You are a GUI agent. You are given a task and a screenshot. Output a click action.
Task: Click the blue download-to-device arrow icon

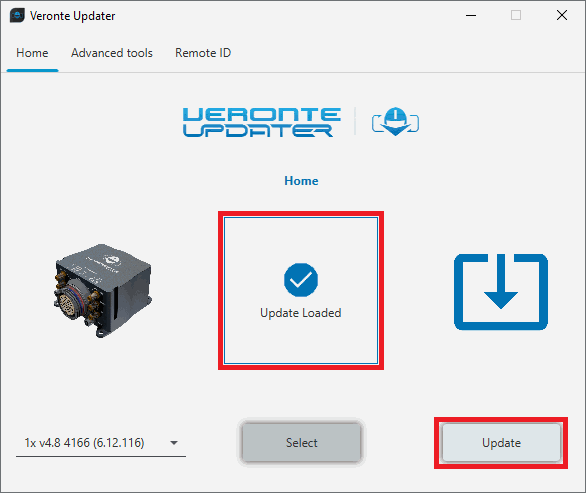point(501,292)
